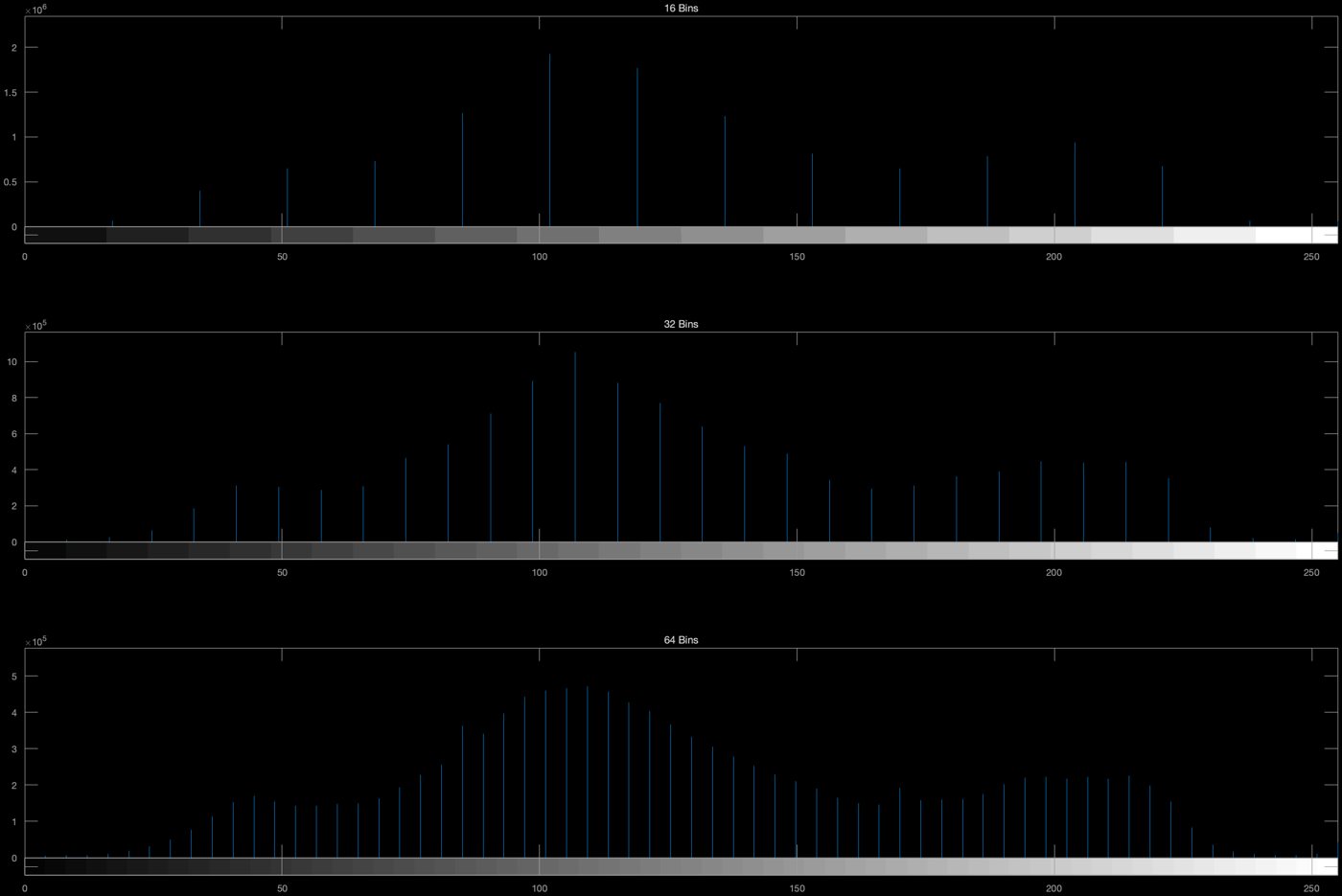Click x-axis tick "0" under 64 Bins plot
The width and height of the screenshot is (1342, 896).
(x=25, y=888)
